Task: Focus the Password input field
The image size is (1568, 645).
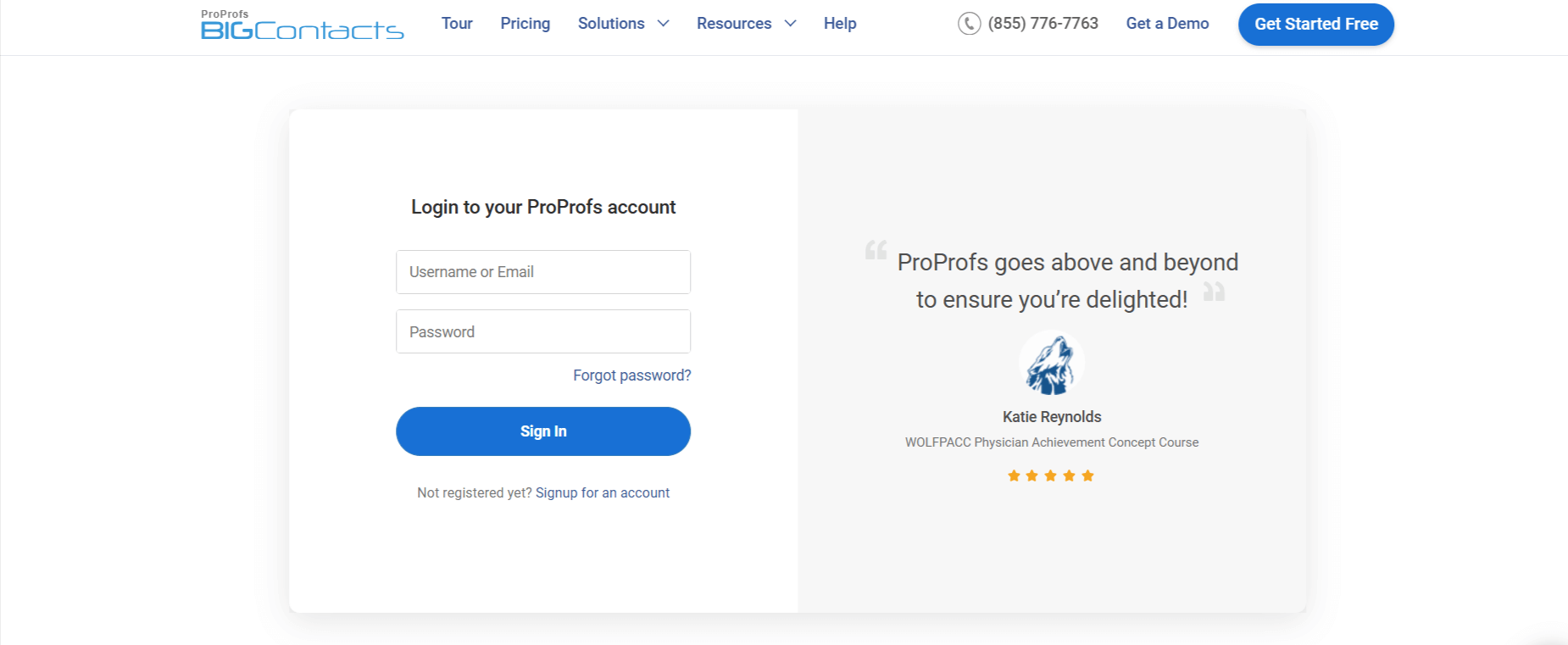Action: click(543, 331)
